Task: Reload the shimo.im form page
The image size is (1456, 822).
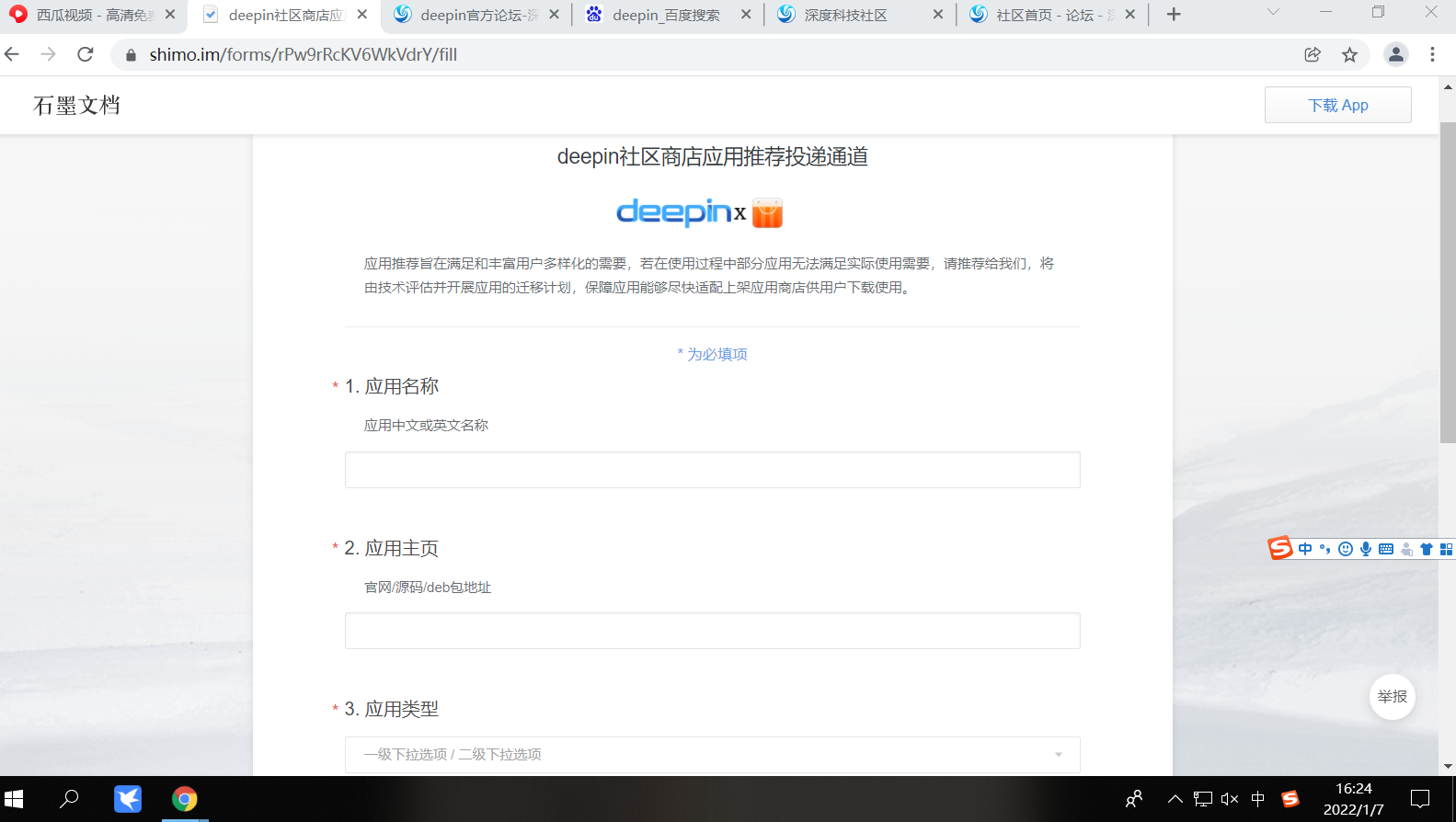Action: click(86, 54)
